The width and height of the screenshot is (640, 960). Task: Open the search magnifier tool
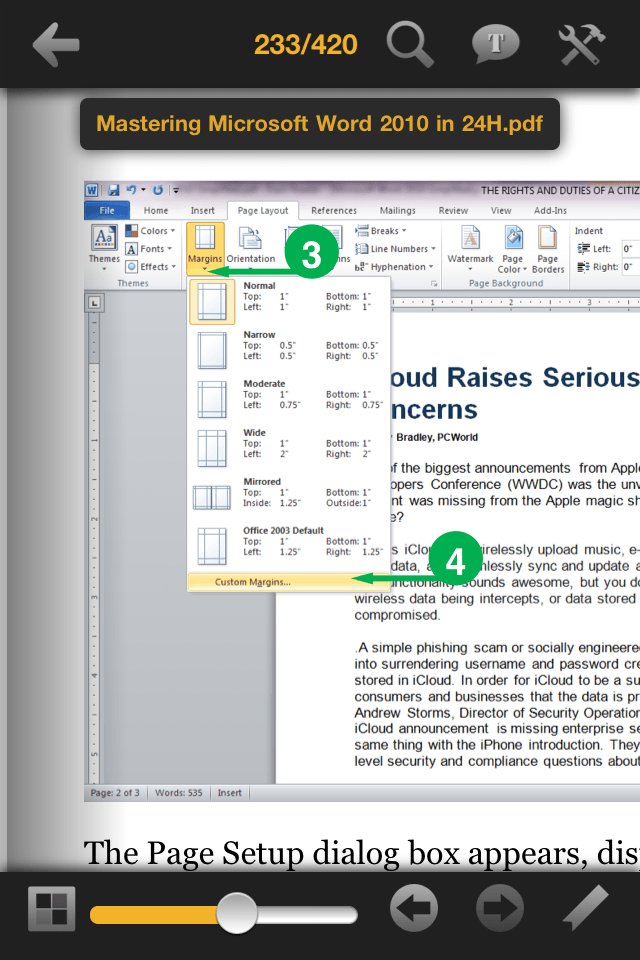tap(410, 44)
